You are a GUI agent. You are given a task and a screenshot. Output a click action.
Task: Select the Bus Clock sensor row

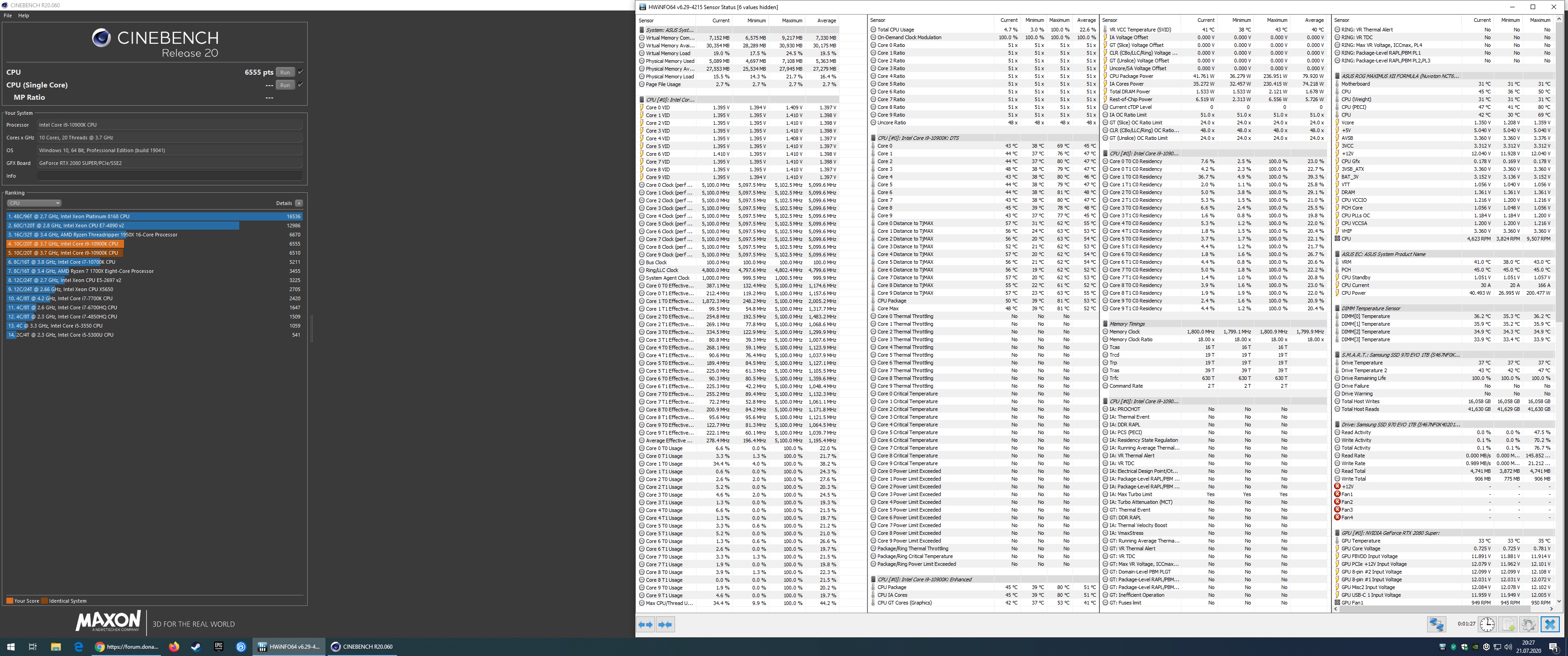click(738, 262)
